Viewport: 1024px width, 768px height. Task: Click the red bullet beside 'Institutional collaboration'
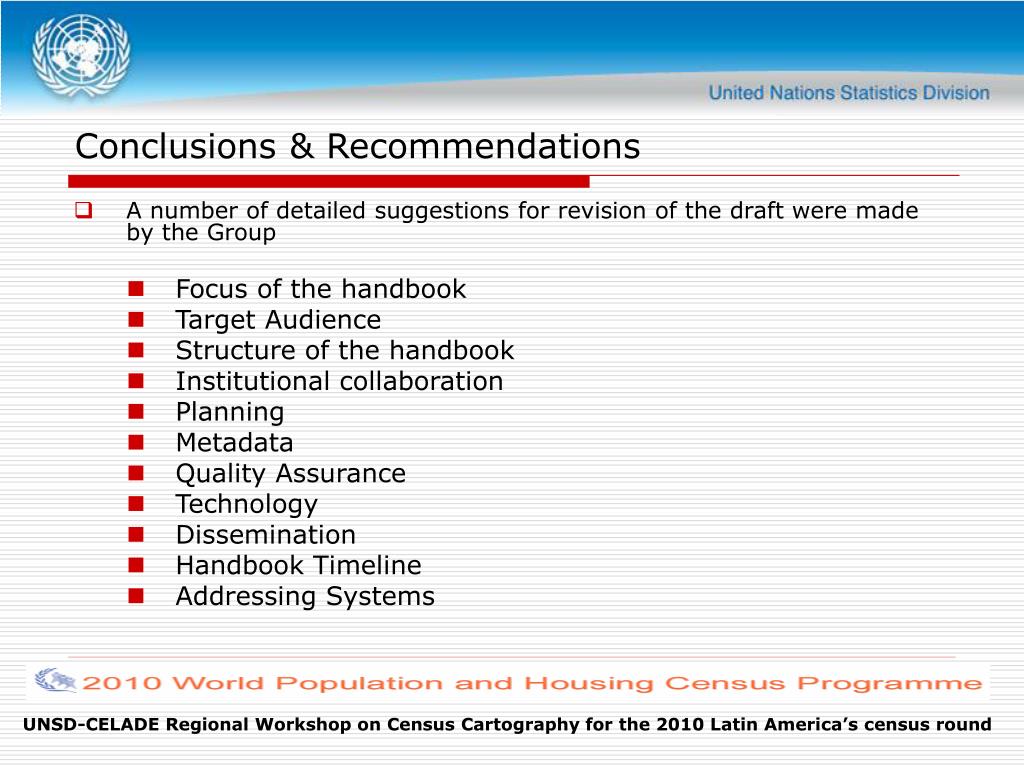(x=136, y=381)
